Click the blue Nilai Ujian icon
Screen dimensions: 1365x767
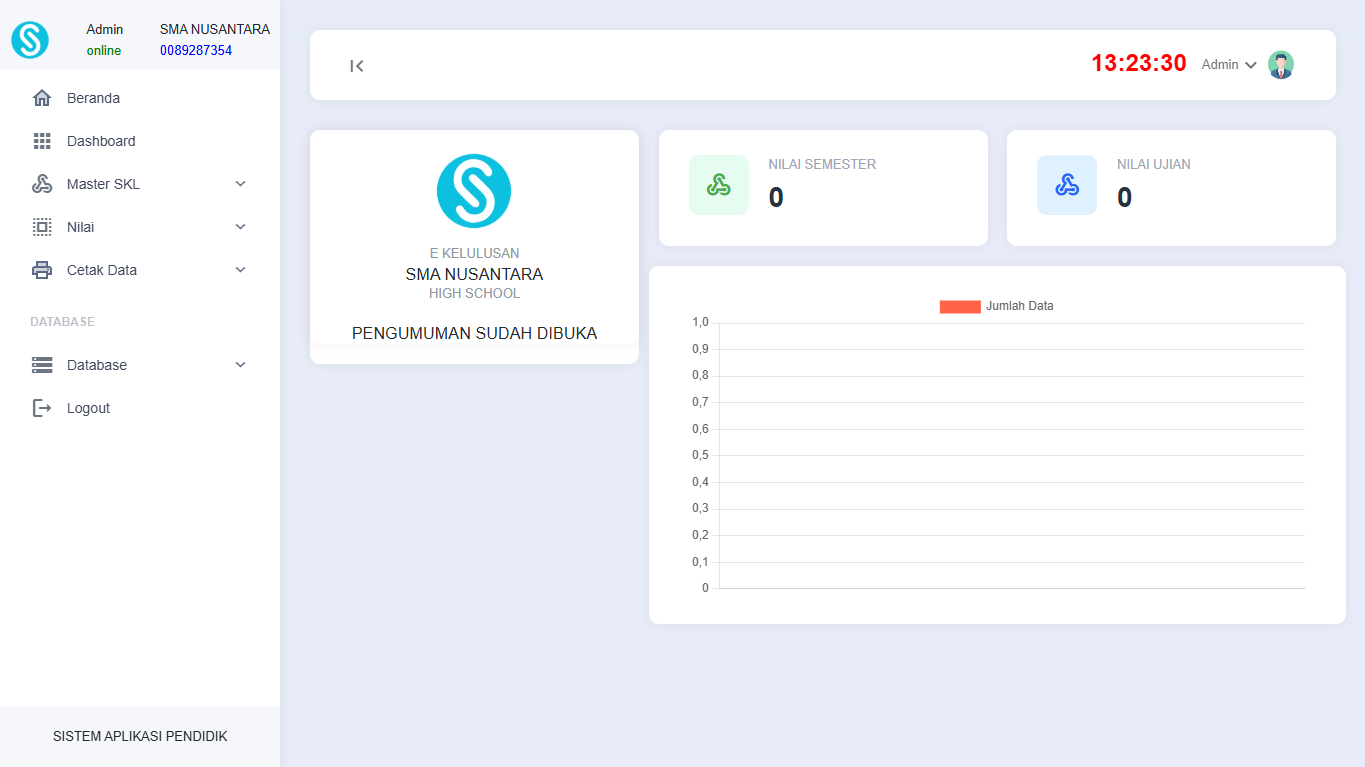click(1066, 185)
